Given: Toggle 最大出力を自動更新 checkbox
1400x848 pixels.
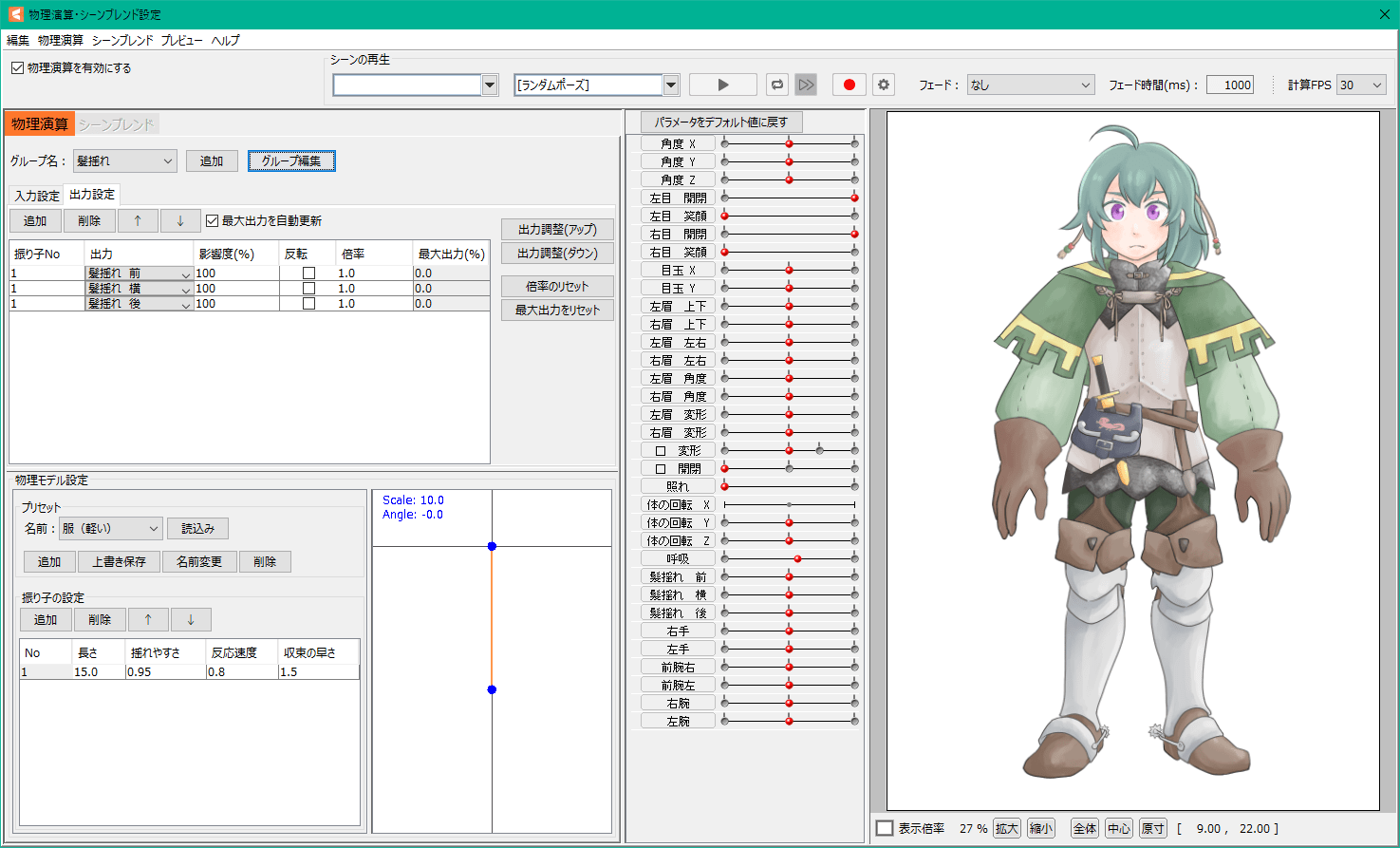Looking at the screenshot, I should point(213,220).
